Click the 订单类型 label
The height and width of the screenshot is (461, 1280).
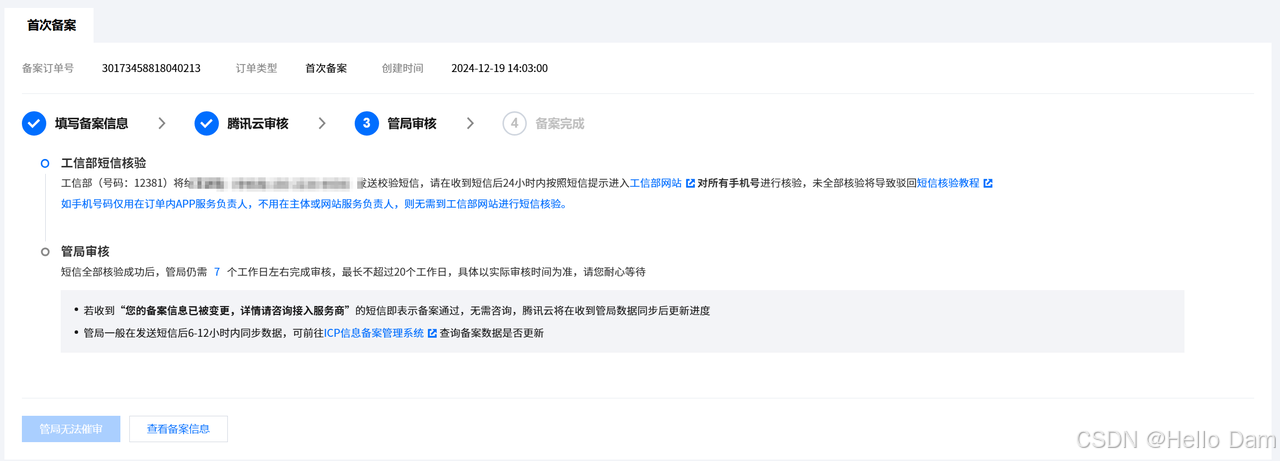[256, 69]
